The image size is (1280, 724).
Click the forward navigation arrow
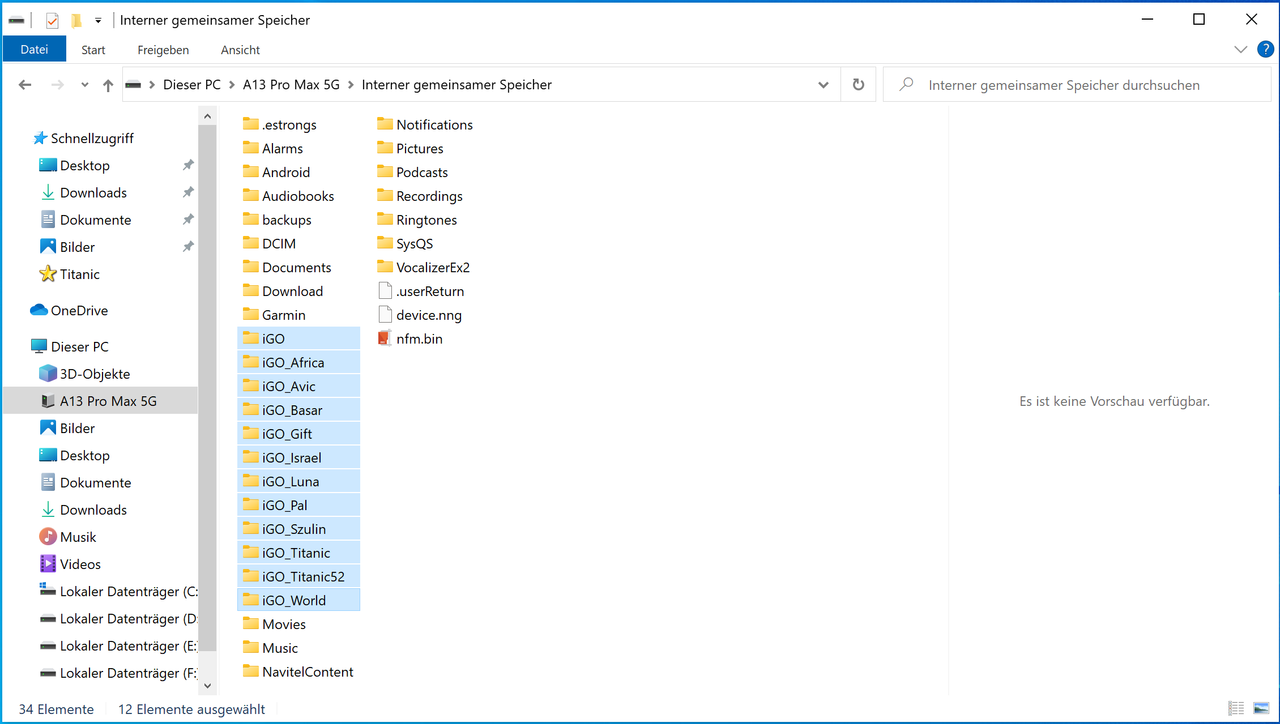pyautogui.click(x=57, y=85)
